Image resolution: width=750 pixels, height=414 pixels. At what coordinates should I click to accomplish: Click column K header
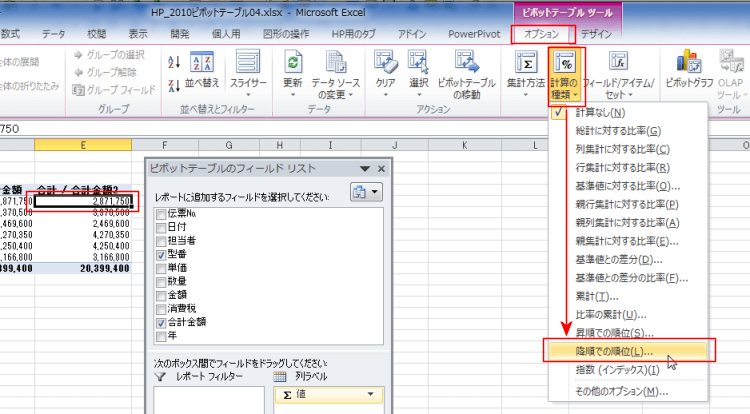464,145
